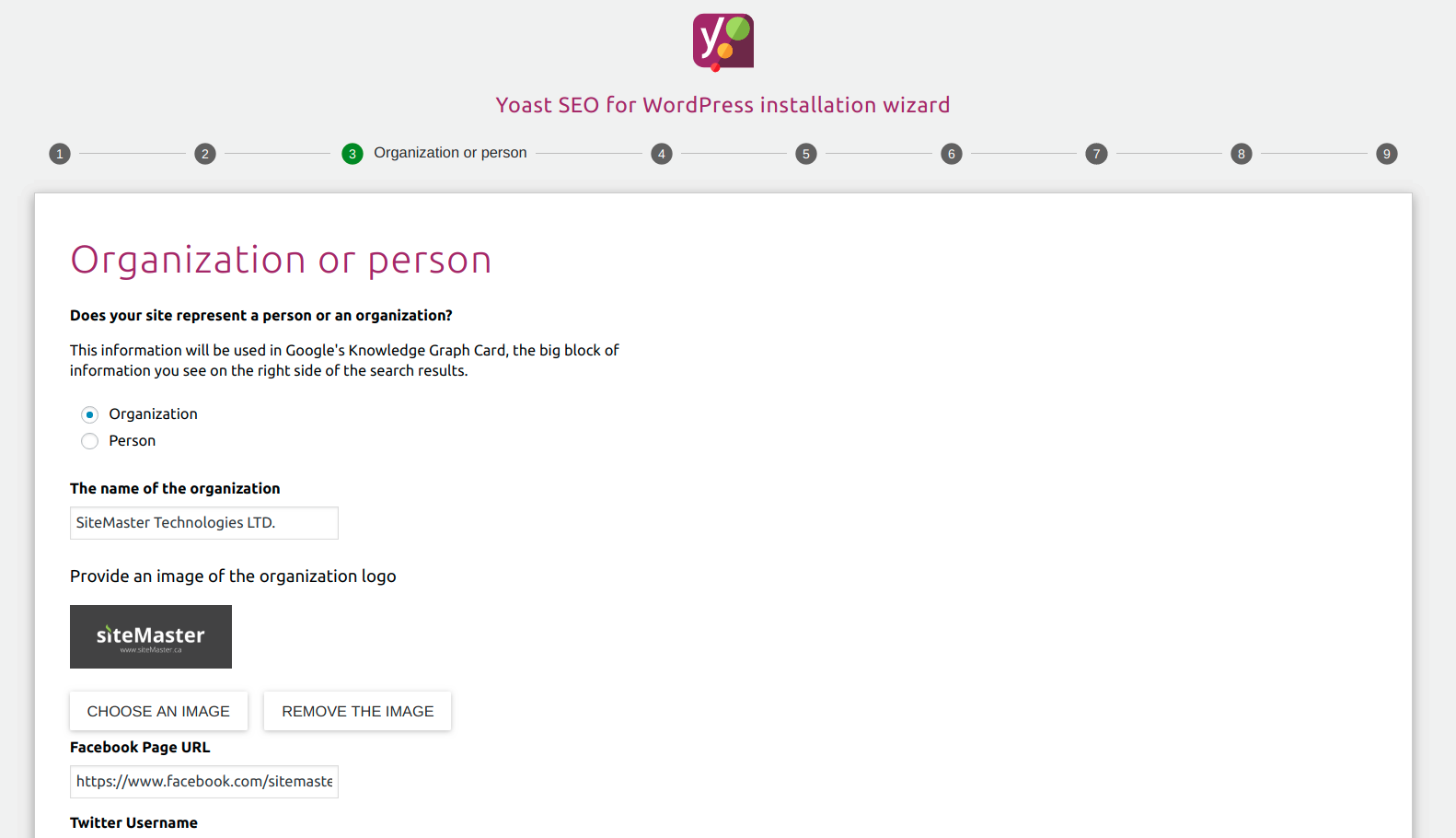Select the Organization radio button
The width and height of the screenshot is (1456, 838).
[x=89, y=414]
